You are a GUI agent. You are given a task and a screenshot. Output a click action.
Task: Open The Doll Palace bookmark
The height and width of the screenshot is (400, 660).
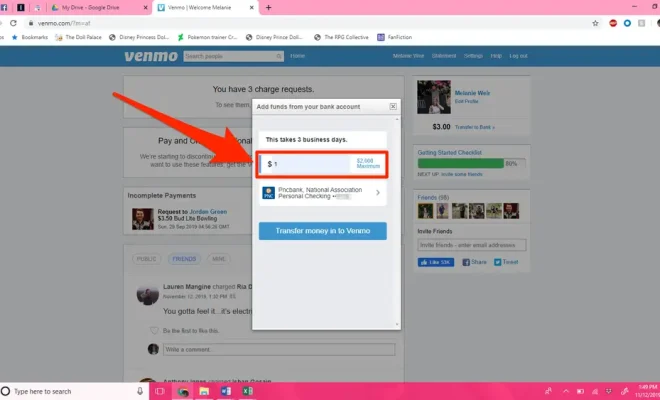pos(79,37)
